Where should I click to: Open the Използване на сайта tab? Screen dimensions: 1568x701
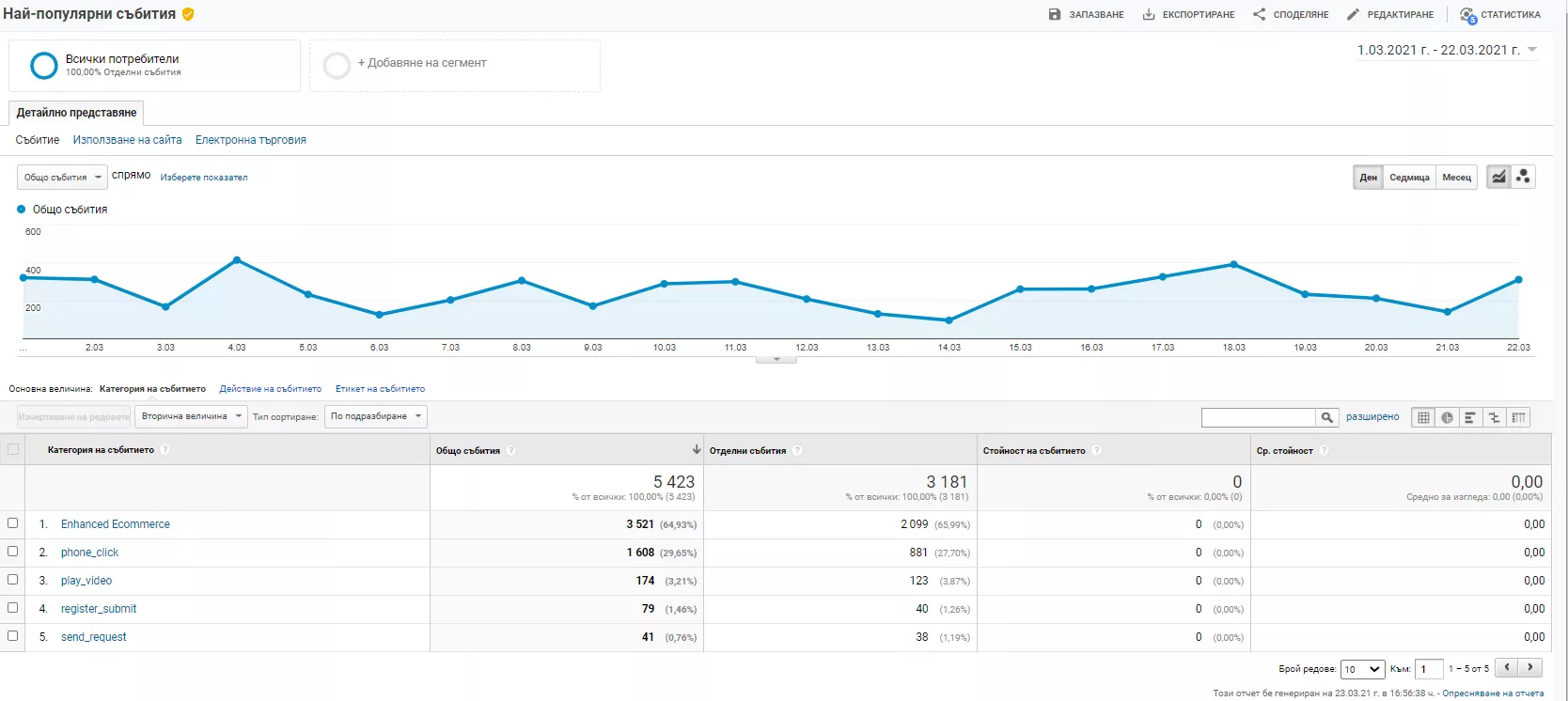coord(128,140)
